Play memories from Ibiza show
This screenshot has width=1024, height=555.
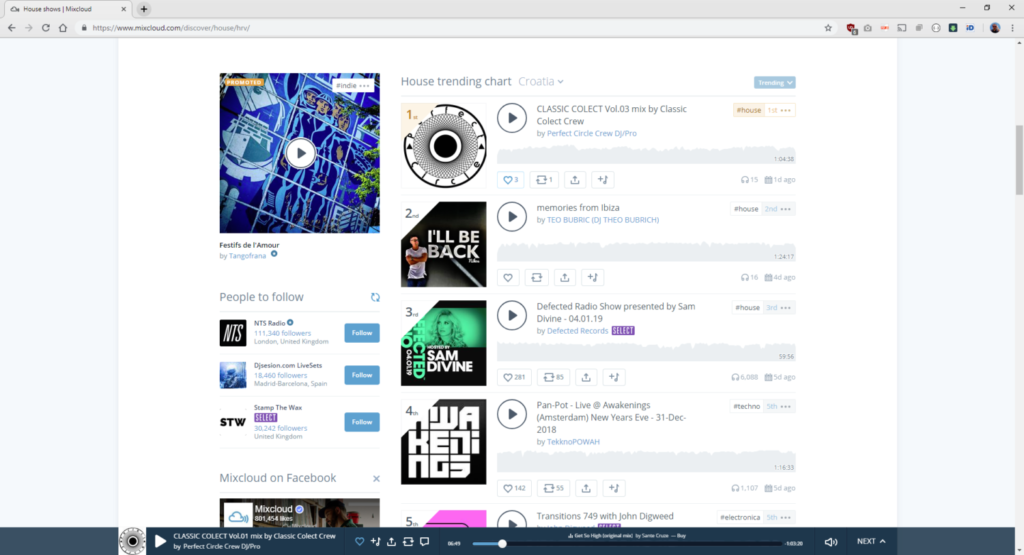tap(511, 217)
